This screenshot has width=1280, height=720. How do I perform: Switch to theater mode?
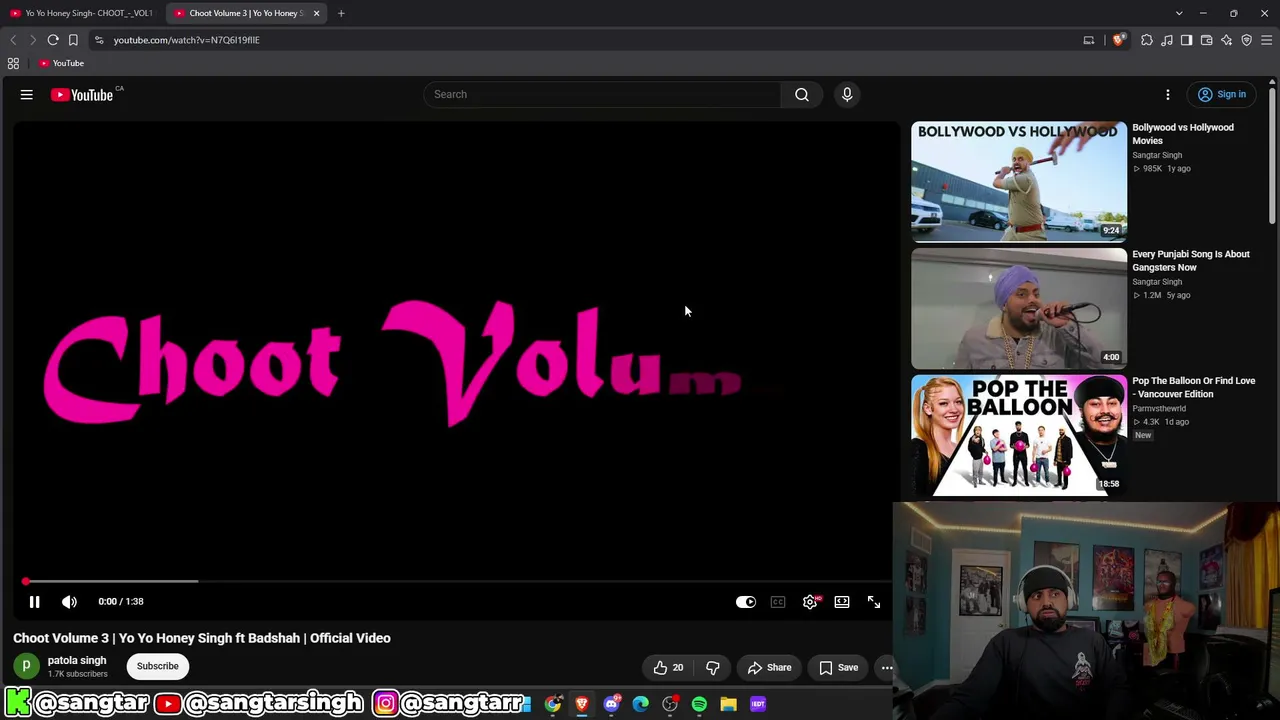pyautogui.click(x=842, y=602)
